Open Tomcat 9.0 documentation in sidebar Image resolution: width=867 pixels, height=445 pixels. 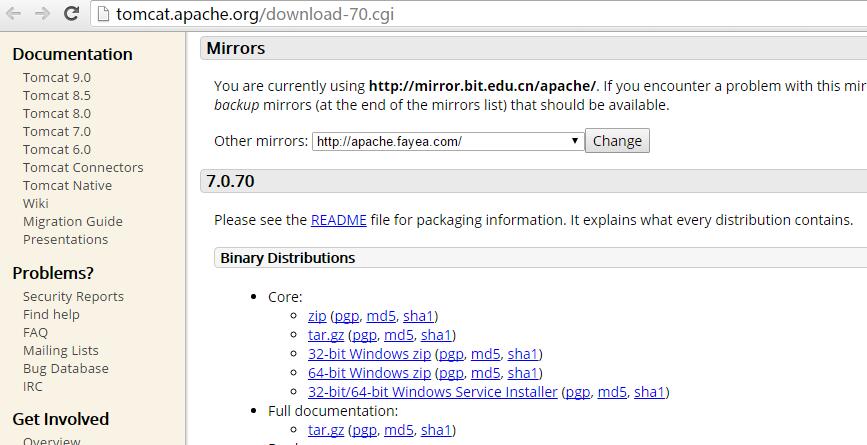pyautogui.click(x=57, y=77)
